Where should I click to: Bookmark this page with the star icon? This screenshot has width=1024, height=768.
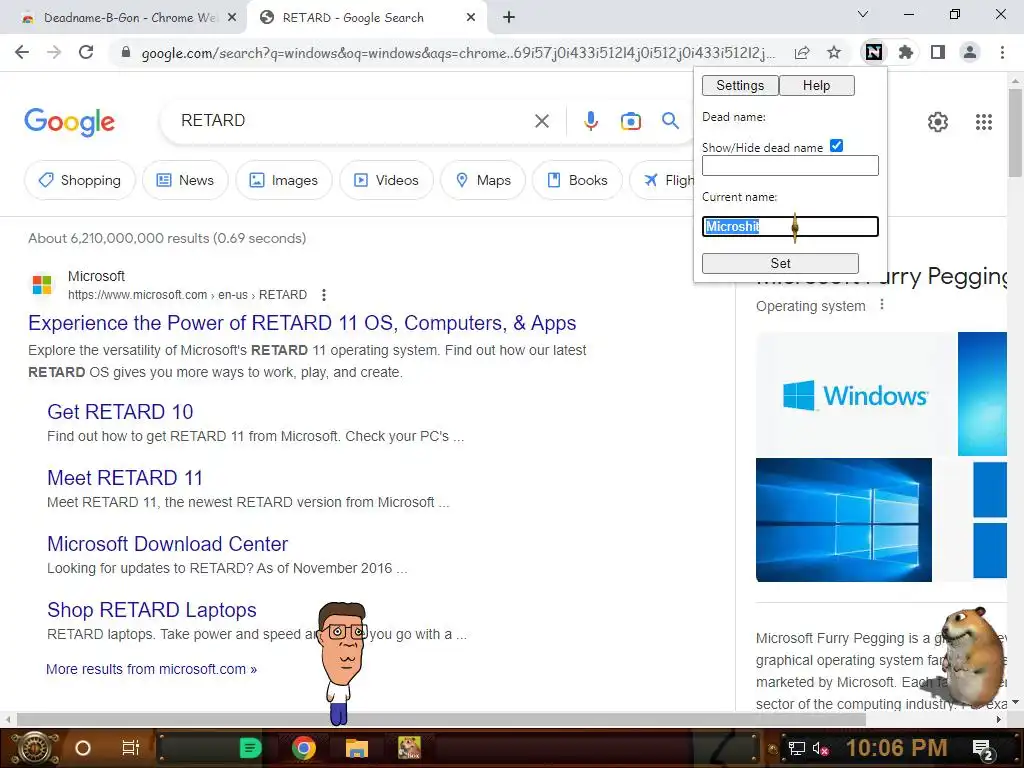tap(834, 52)
